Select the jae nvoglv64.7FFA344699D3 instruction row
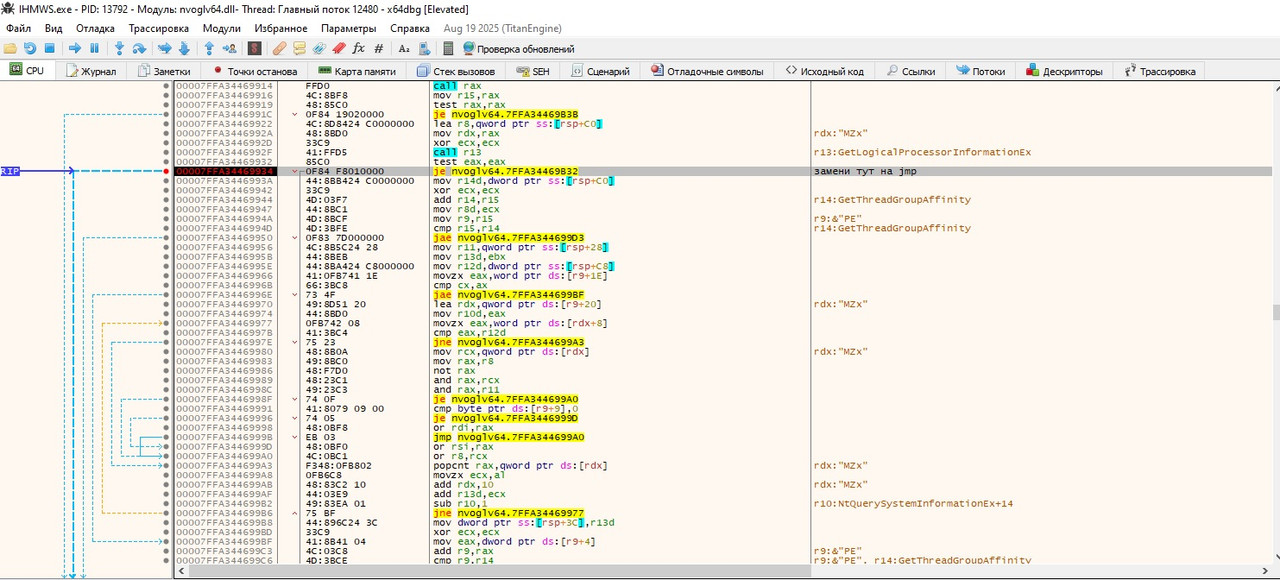 pyautogui.click(x=506, y=238)
